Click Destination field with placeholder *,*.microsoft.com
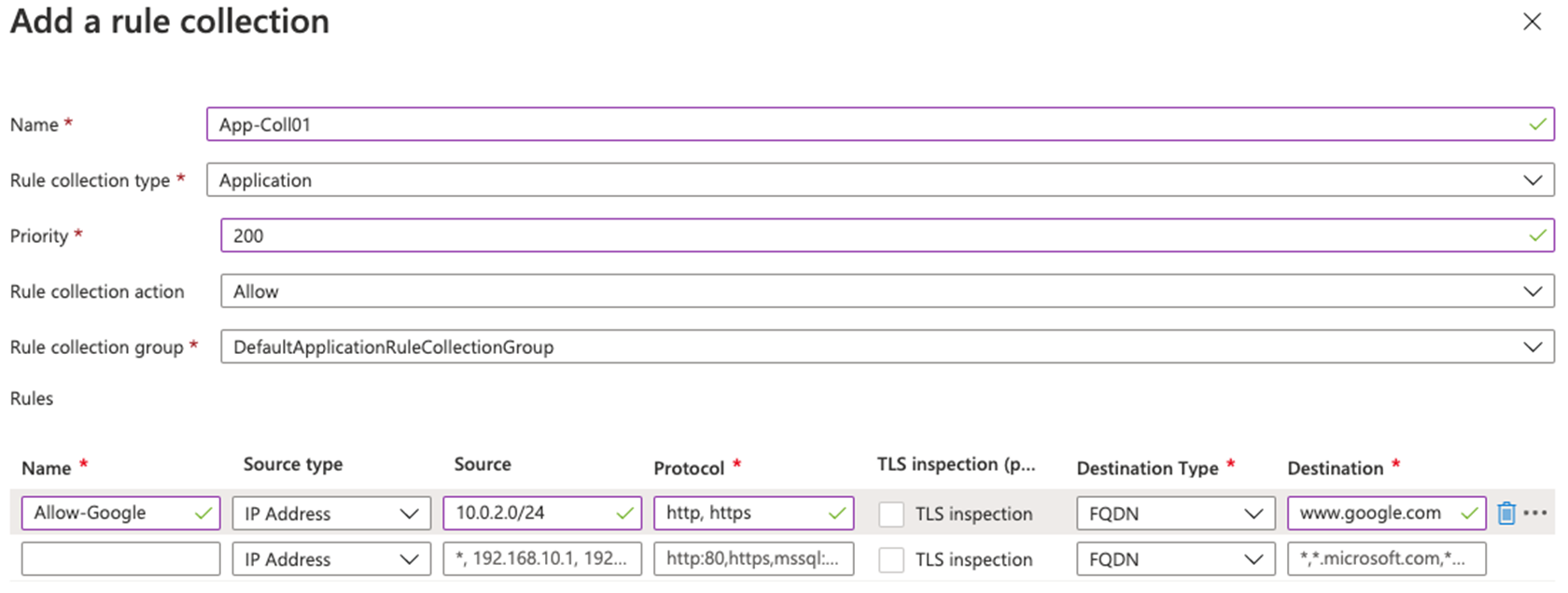The width and height of the screenshot is (1568, 593). click(1386, 559)
